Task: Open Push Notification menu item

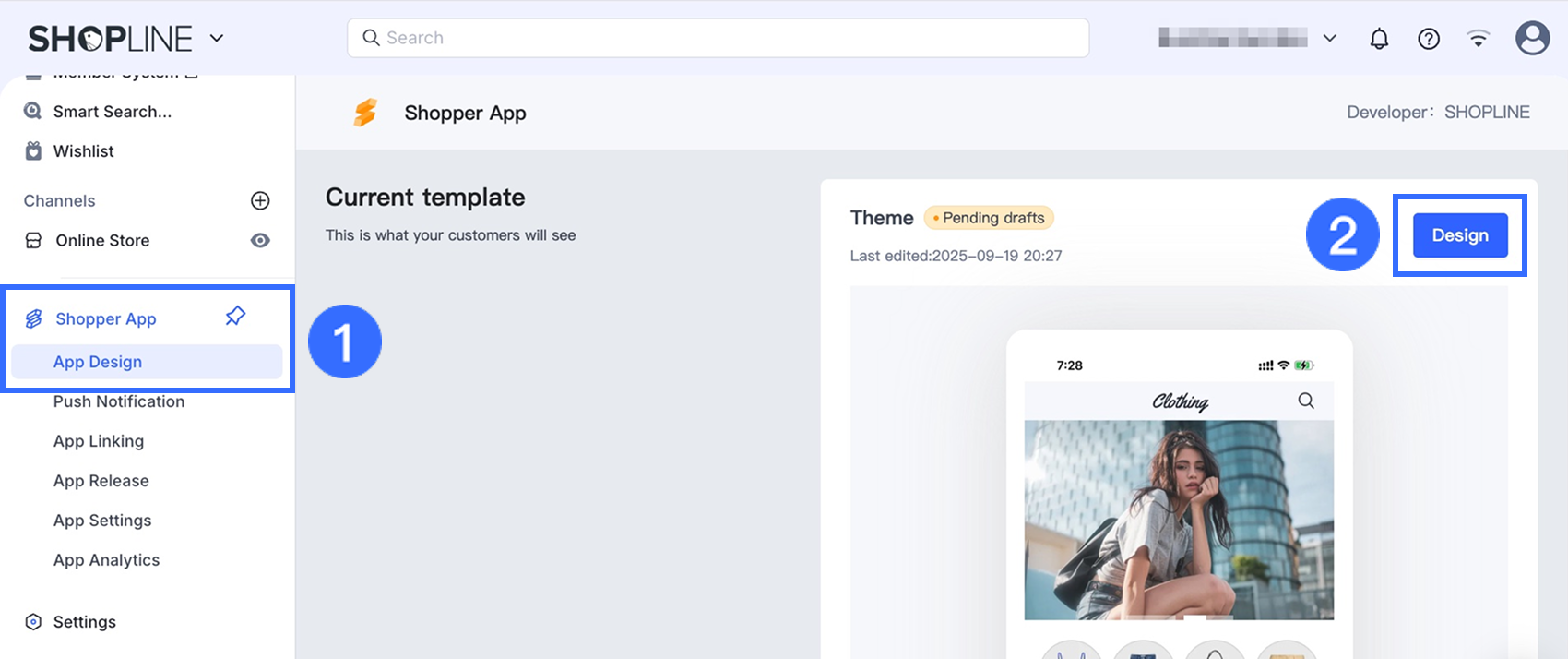Action: click(119, 401)
